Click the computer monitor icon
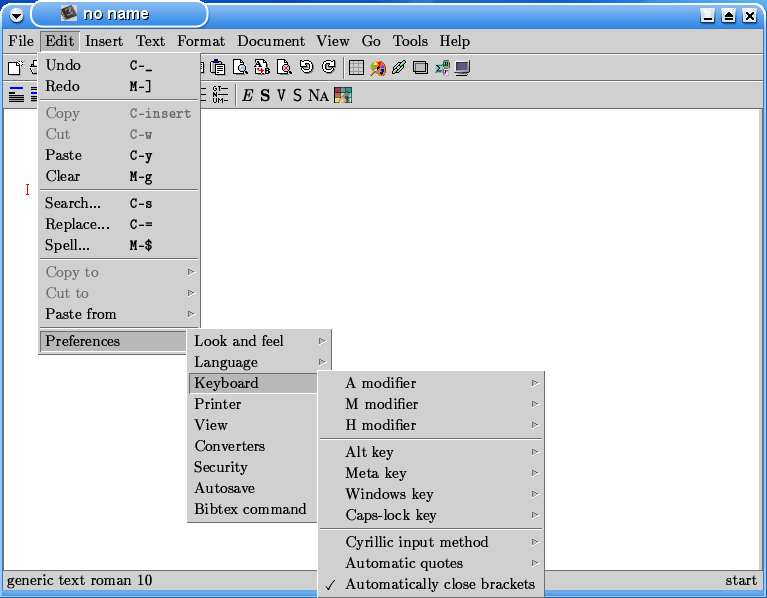 (462, 67)
